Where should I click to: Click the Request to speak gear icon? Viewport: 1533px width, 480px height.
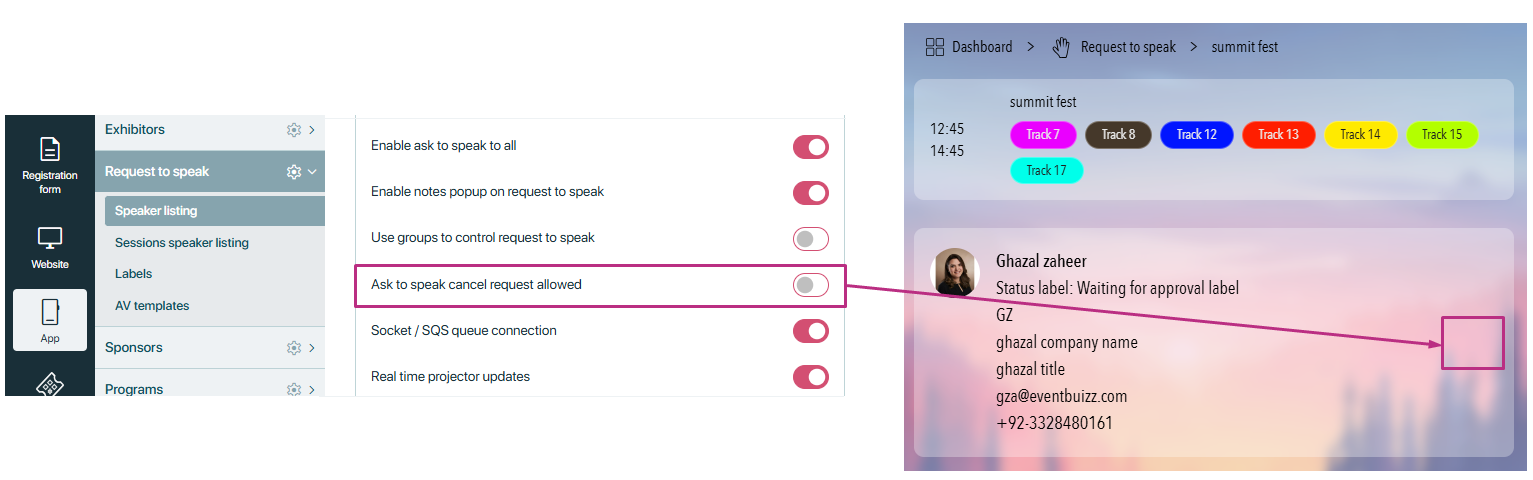click(x=293, y=172)
